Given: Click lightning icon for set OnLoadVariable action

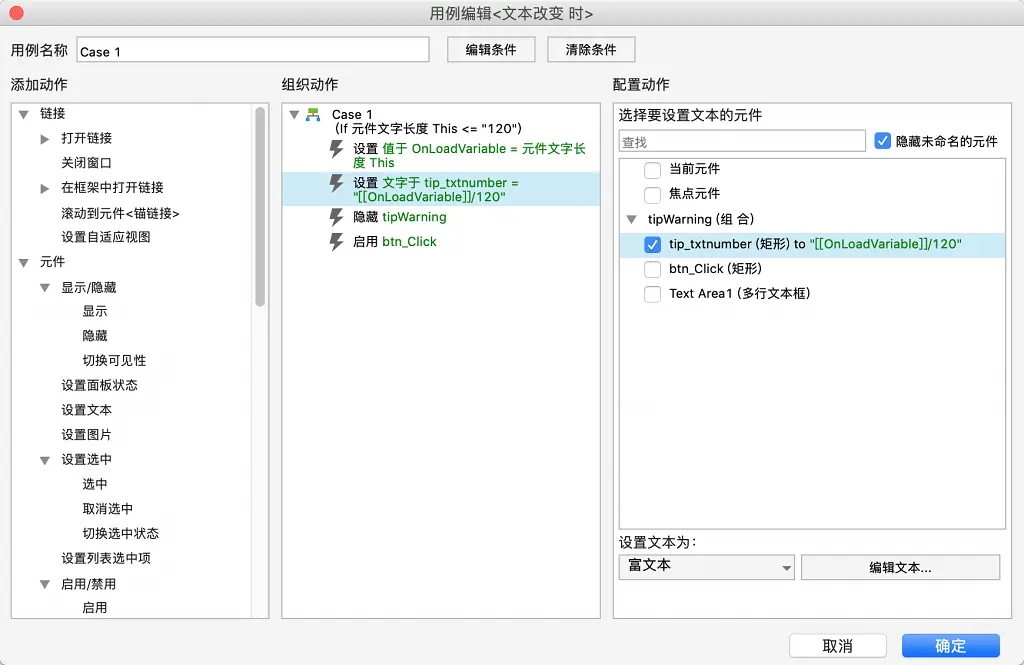Looking at the screenshot, I should pos(337,149).
